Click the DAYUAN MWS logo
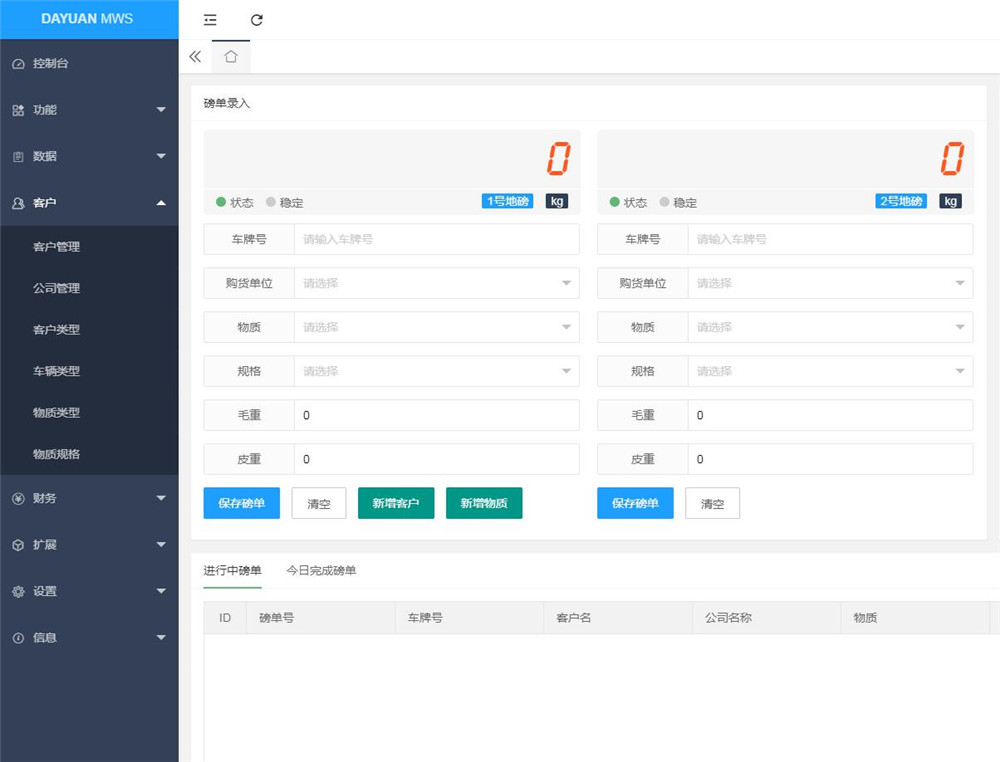 pos(88,19)
